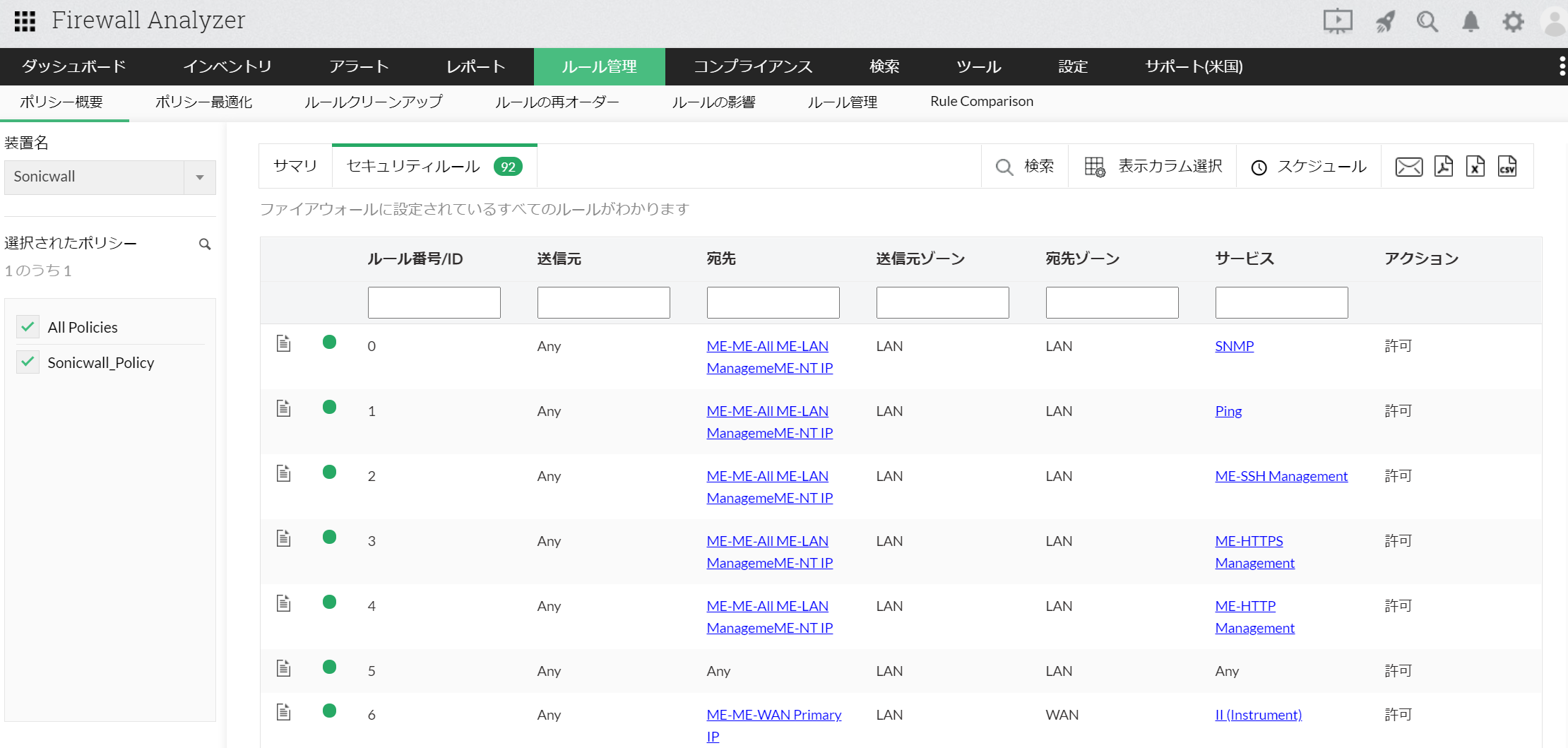Image resolution: width=1568 pixels, height=748 pixels.
Task: Uncheck the All Policies checkbox
Action: point(28,327)
